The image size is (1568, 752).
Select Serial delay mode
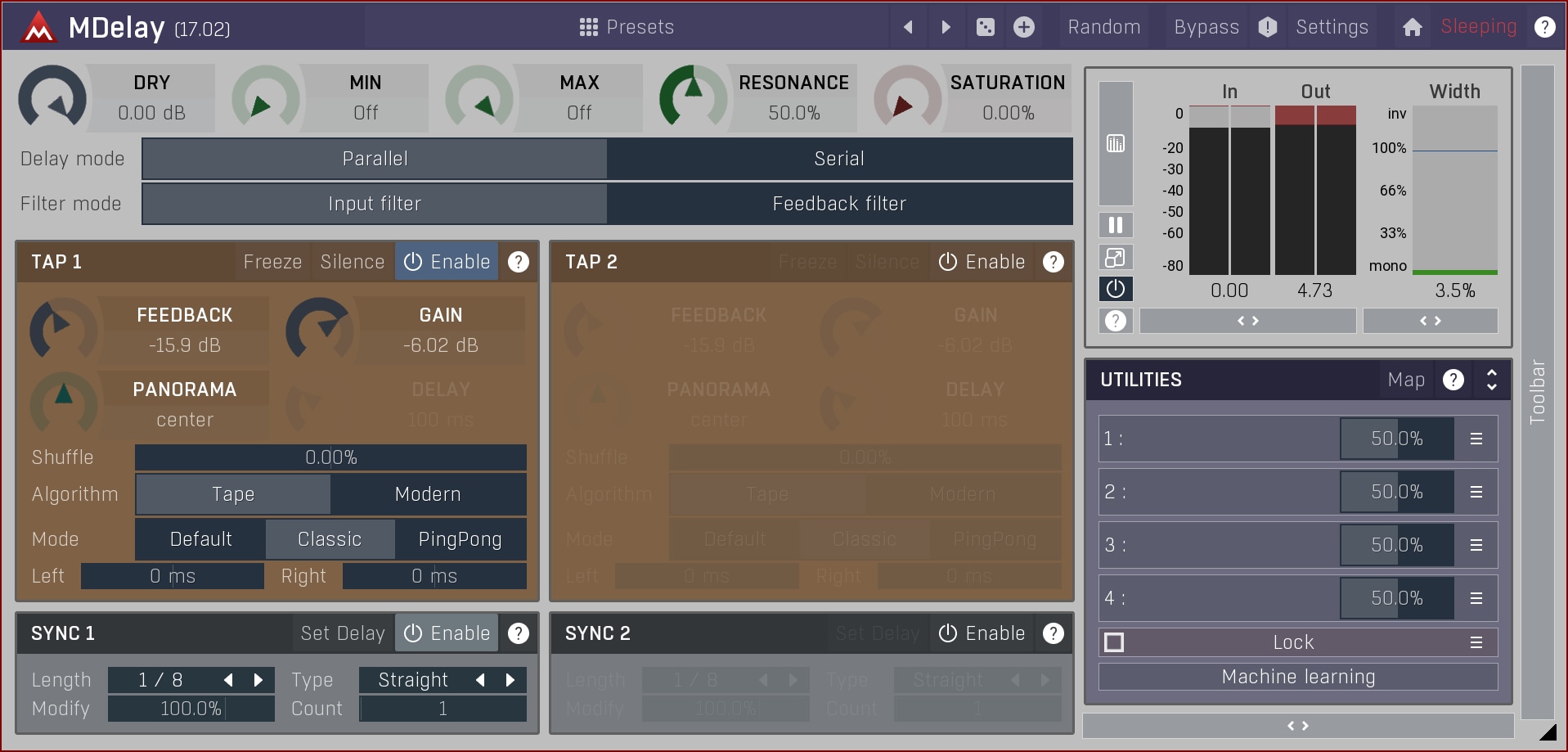pos(839,159)
